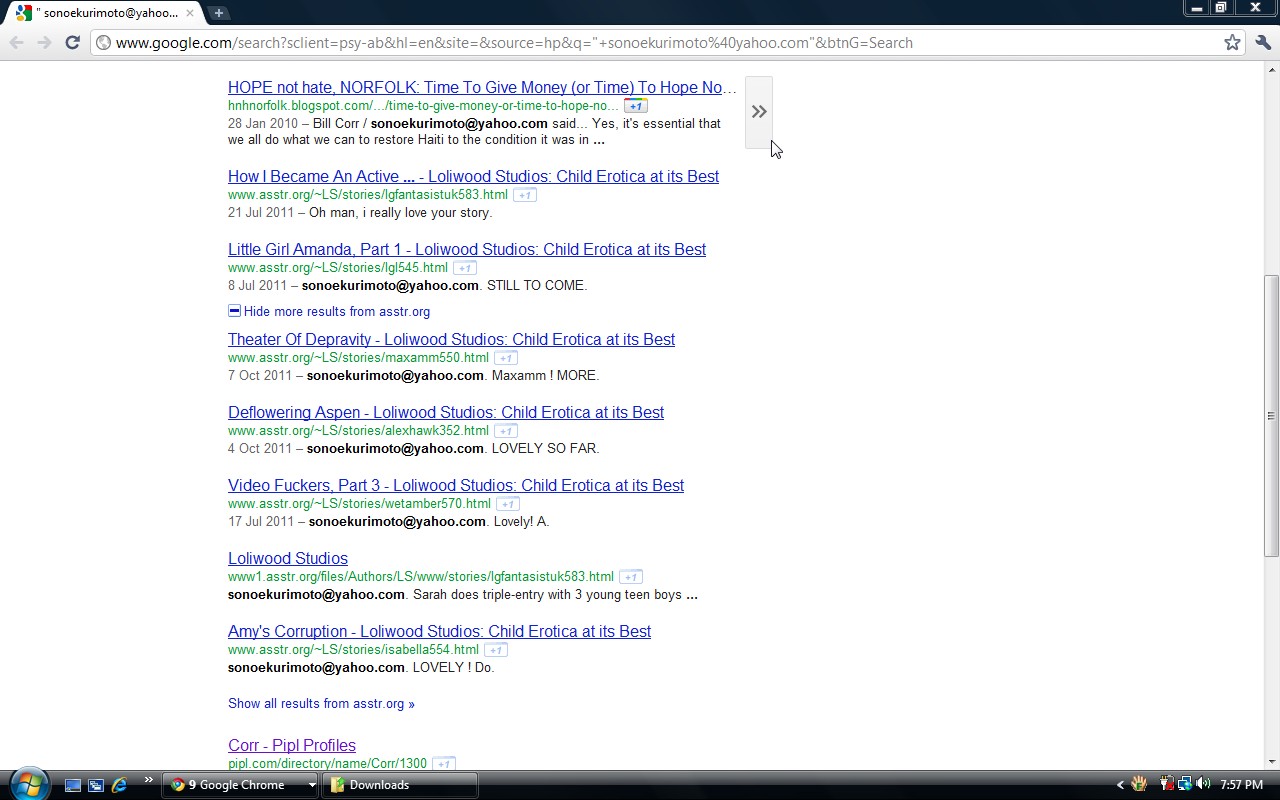Launch Internet Explorer from quick launch
Screen dimensions: 1280x800
click(119, 785)
